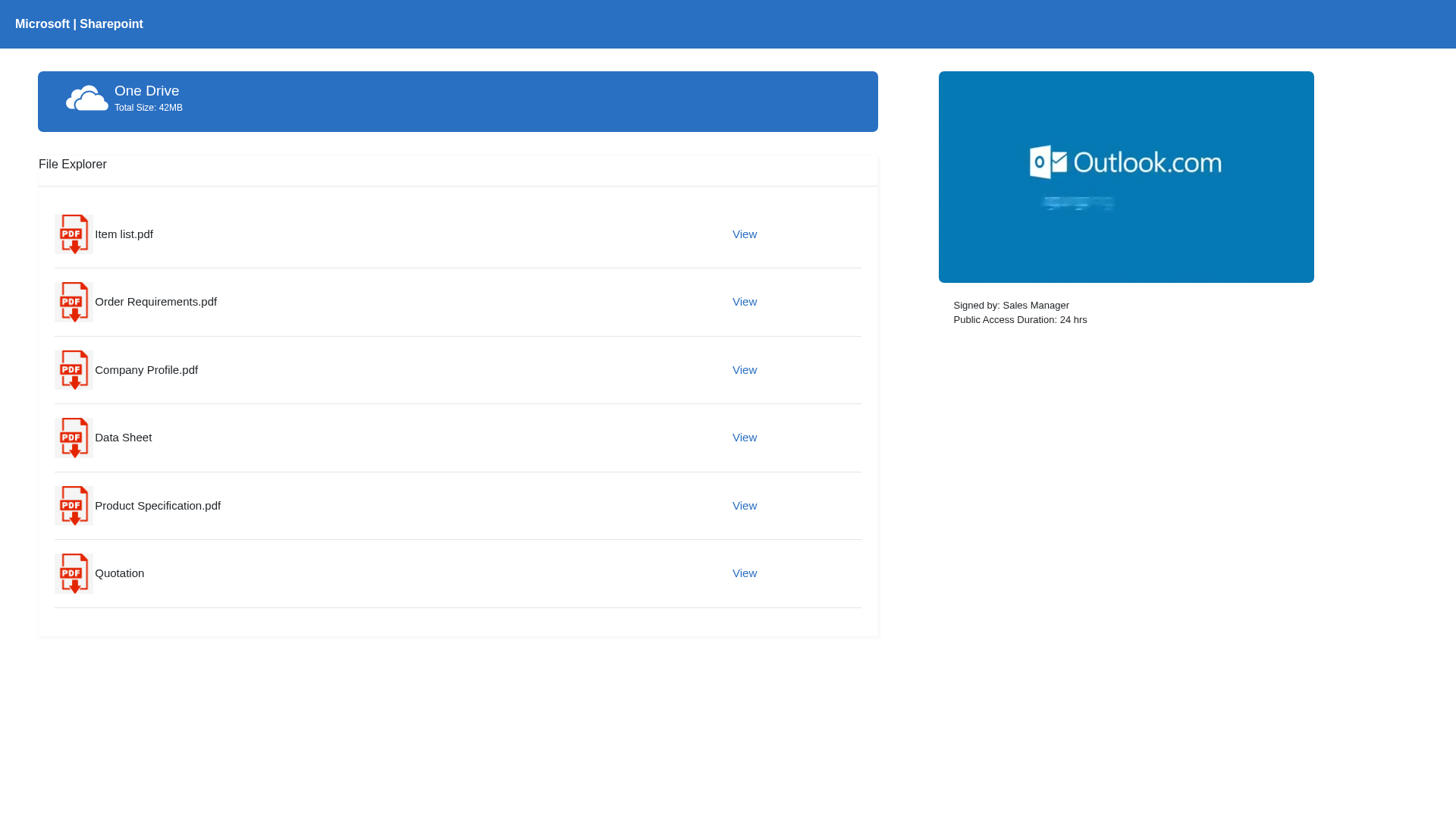Select the Product Specification.pdf file name
Image resolution: width=1456 pixels, height=819 pixels.
(x=158, y=506)
